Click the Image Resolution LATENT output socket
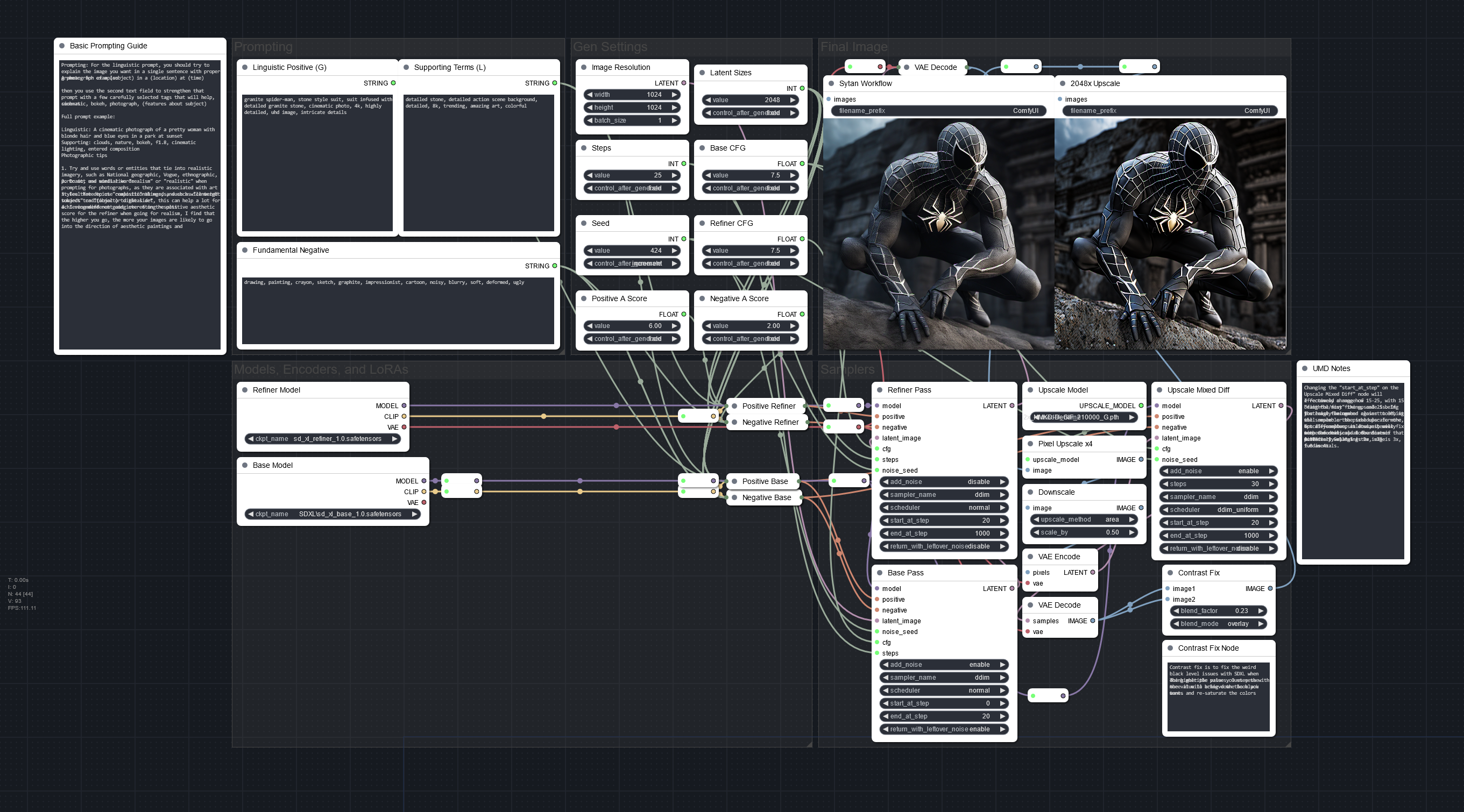 684,83
